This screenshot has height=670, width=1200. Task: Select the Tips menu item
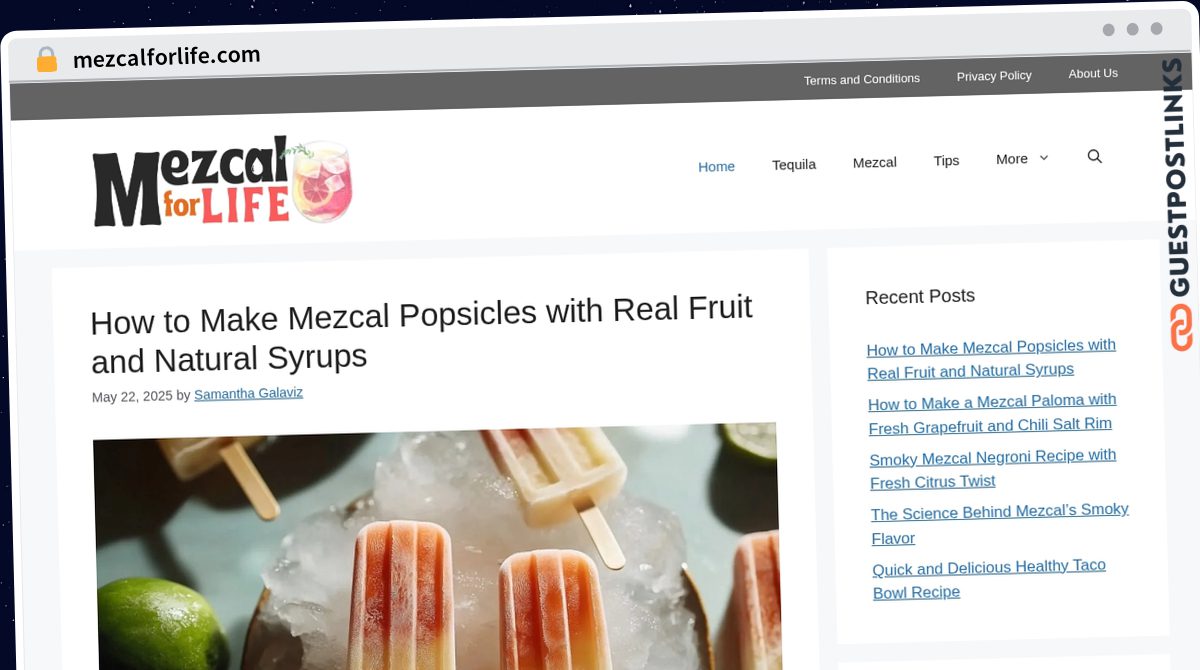(946, 160)
